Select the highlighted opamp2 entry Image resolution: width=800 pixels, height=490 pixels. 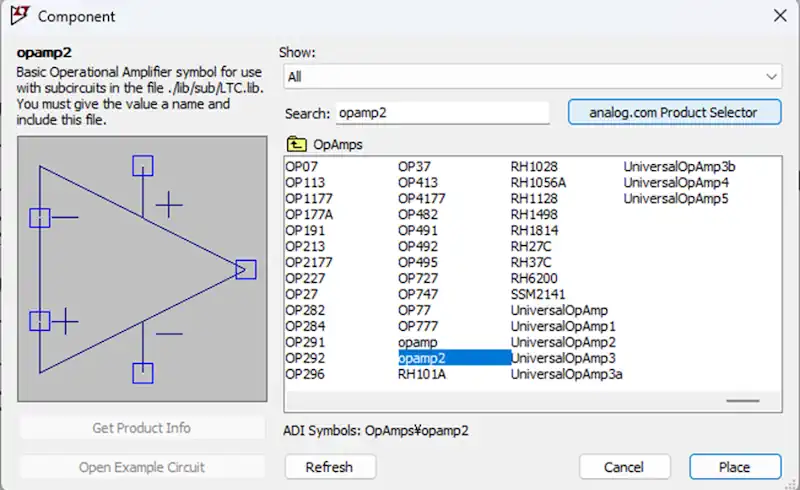point(422,358)
